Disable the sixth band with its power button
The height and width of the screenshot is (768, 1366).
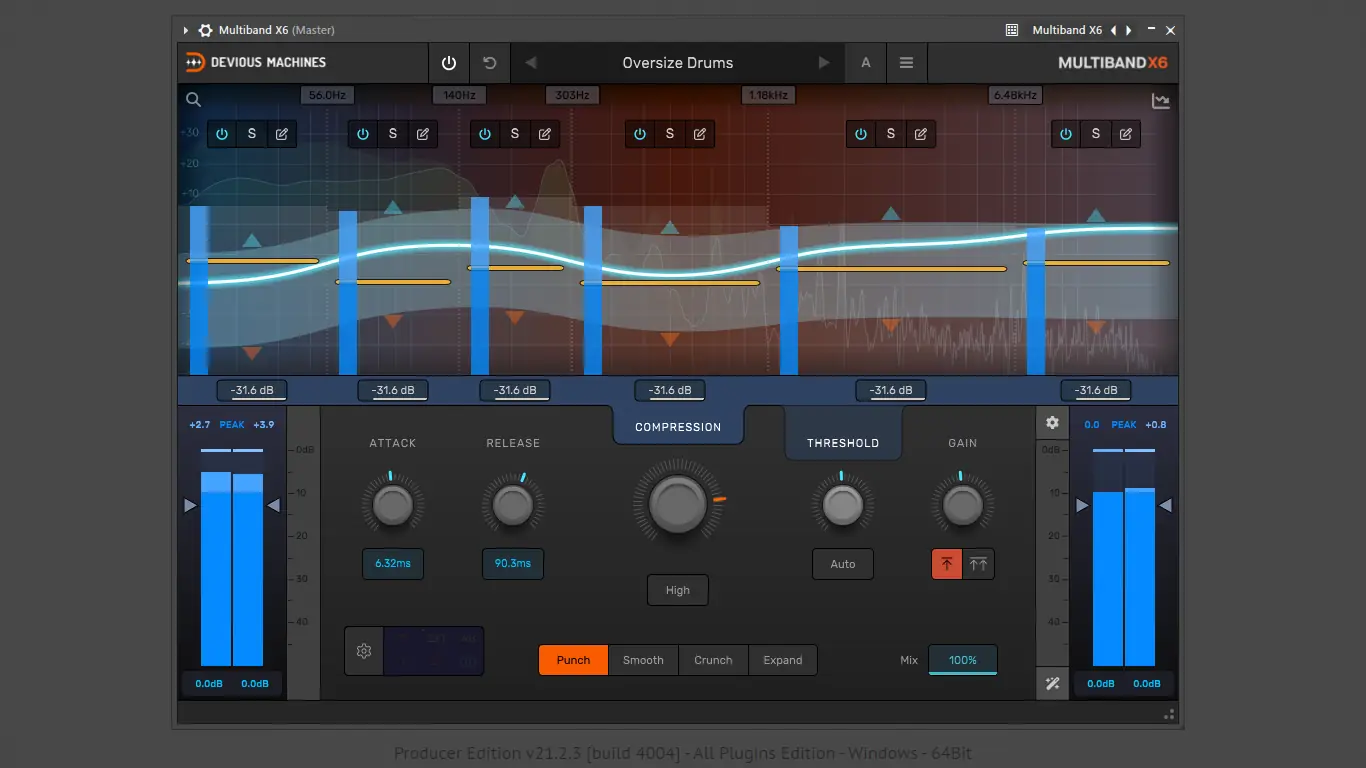point(1066,134)
